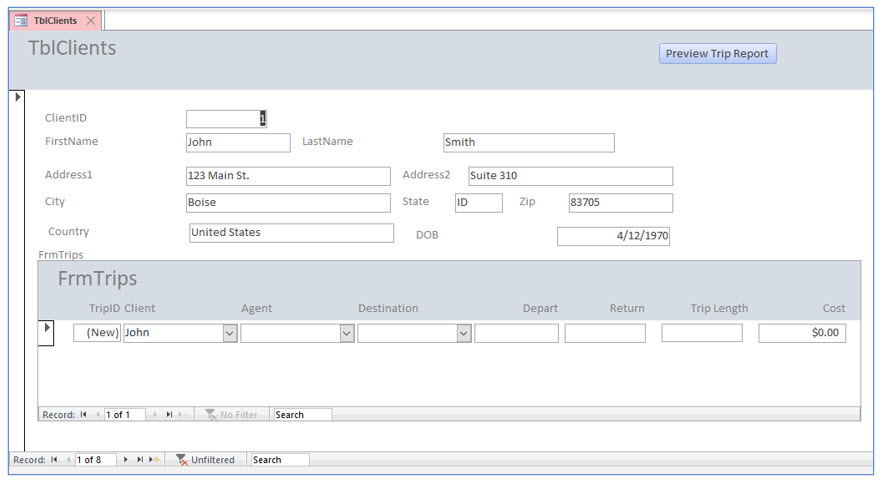
Task: Select the TblClients document tab
Action: coord(55,21)
